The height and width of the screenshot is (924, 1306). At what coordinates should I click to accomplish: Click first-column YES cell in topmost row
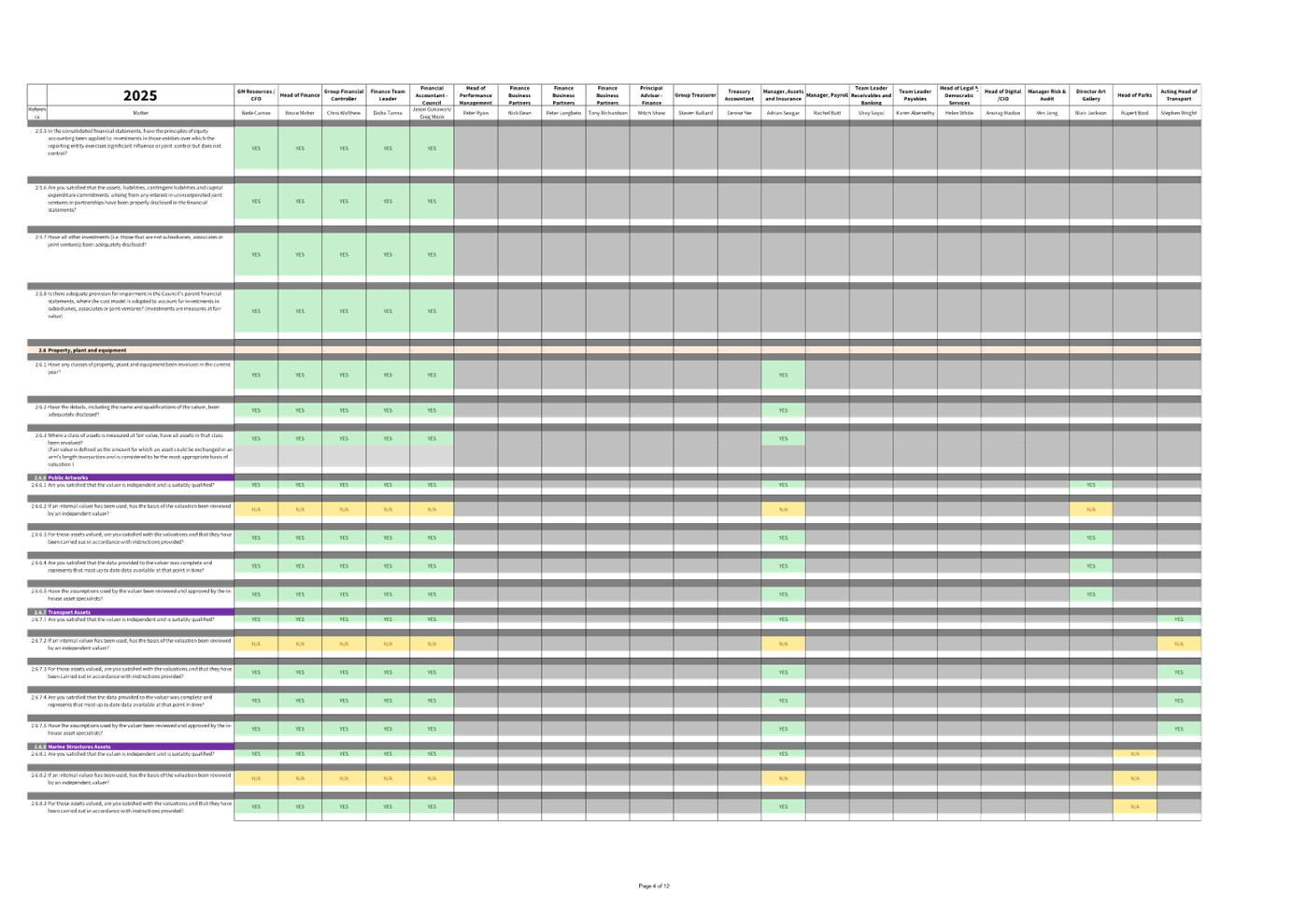point(256,149)
